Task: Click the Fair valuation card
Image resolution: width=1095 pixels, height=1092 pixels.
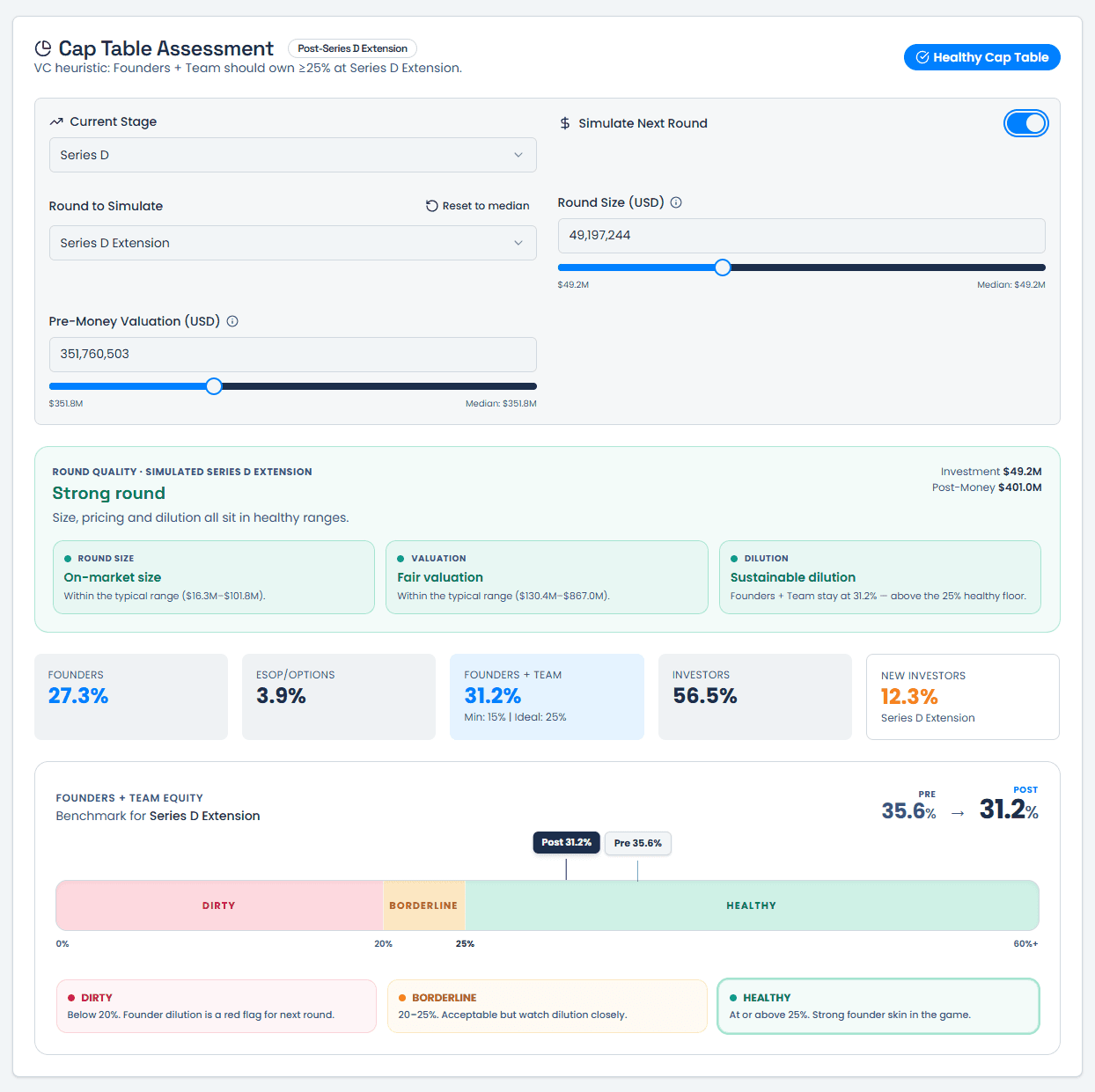Action: pos(547,577)
